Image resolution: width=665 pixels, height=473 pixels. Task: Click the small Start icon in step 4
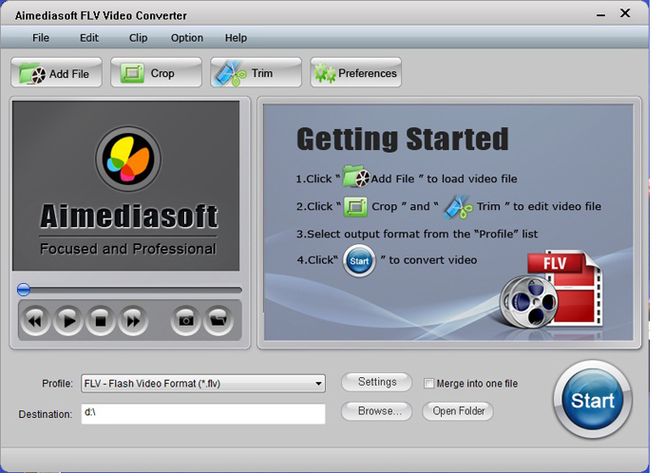pos(359,261)
